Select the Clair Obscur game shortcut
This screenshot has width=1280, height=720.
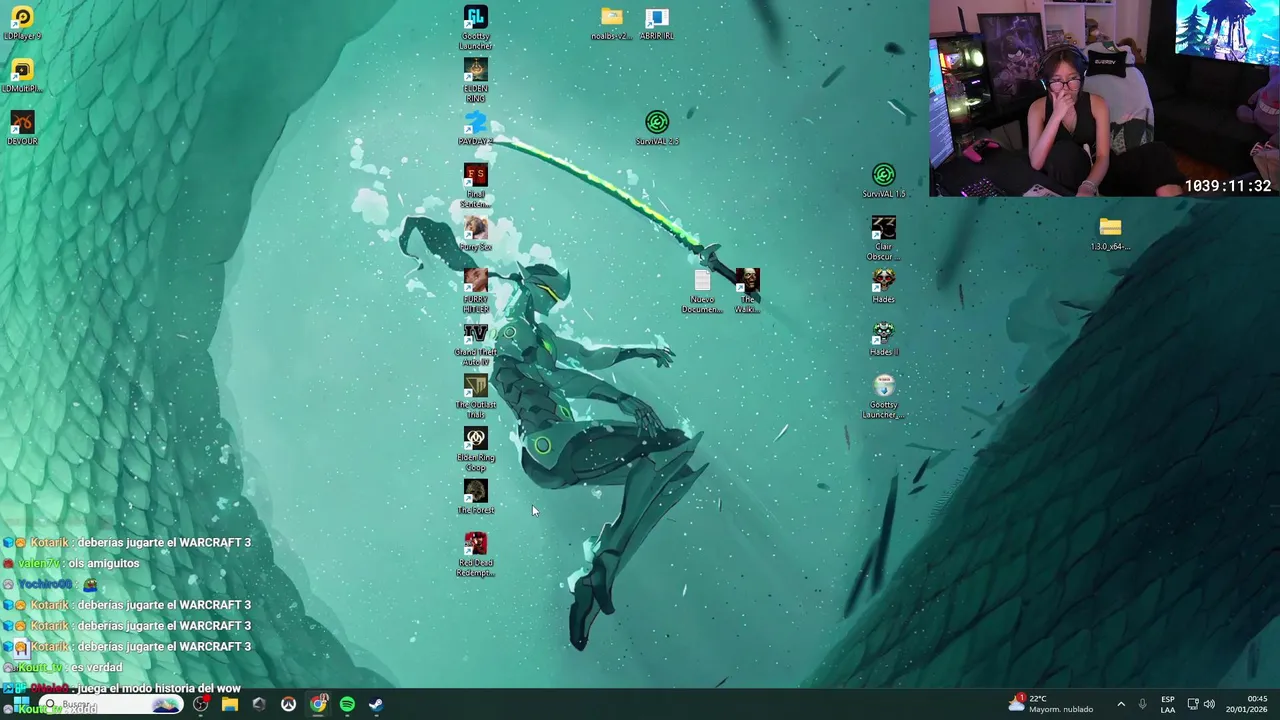tap(883, 239)
